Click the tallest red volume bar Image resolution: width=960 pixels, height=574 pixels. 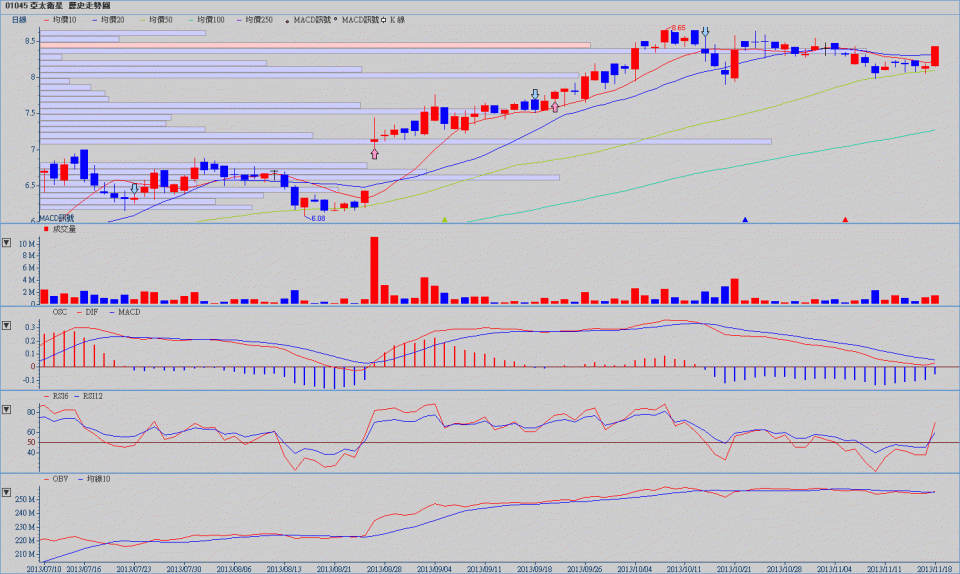pos(374,269)
